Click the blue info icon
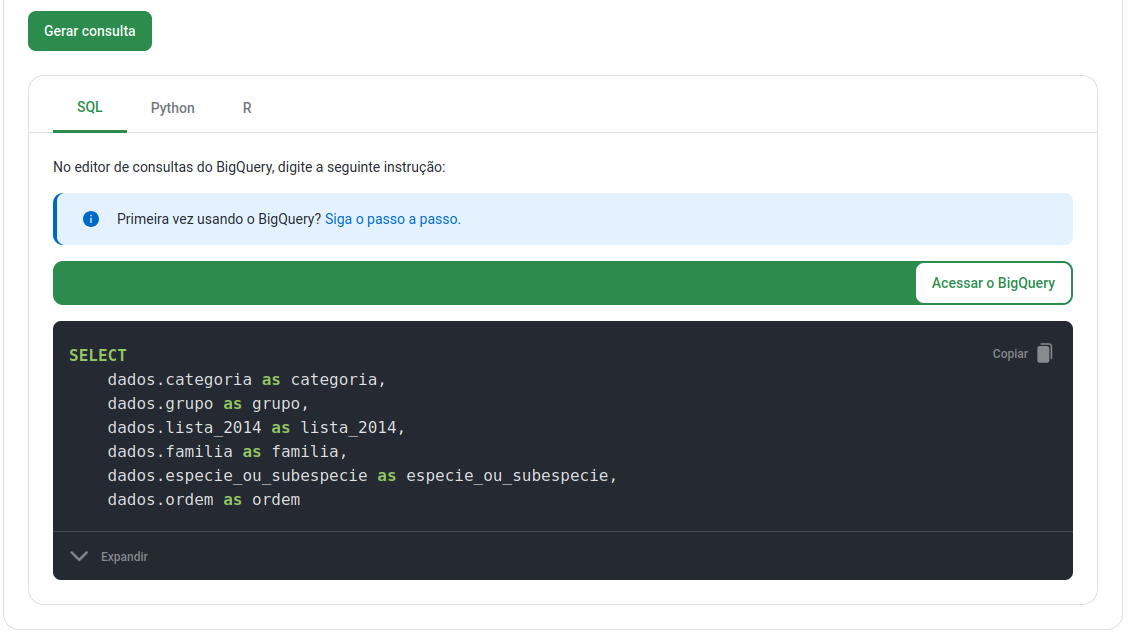1135x632 pixels. [90, 219]
